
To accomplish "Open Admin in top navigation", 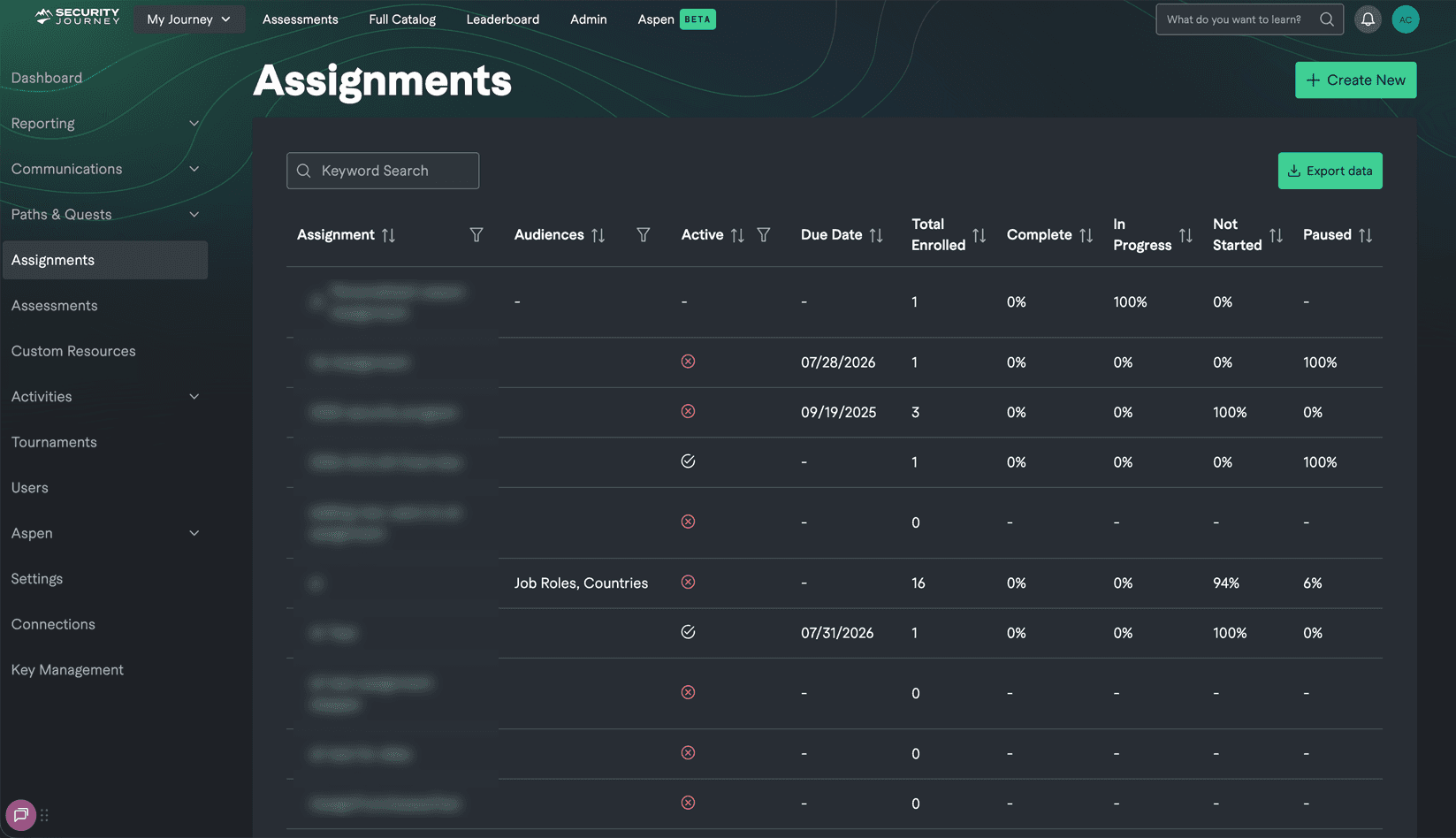I will [589, 19].
